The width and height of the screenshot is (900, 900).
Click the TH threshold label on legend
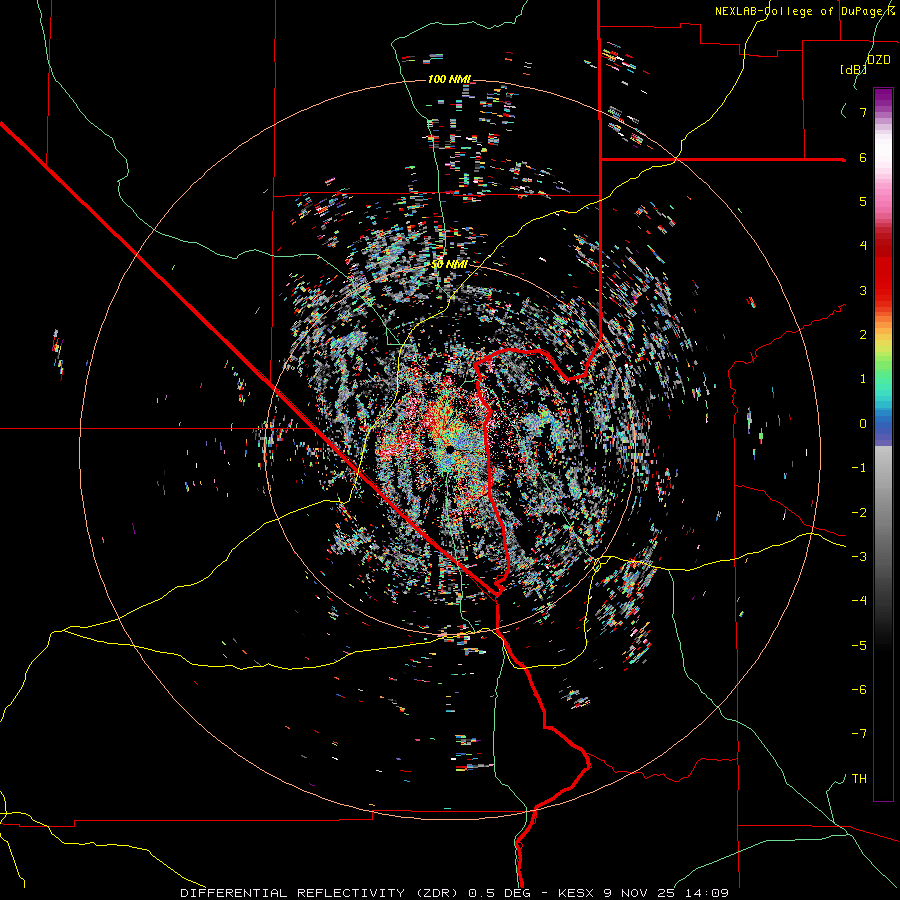tap(859, 779)
